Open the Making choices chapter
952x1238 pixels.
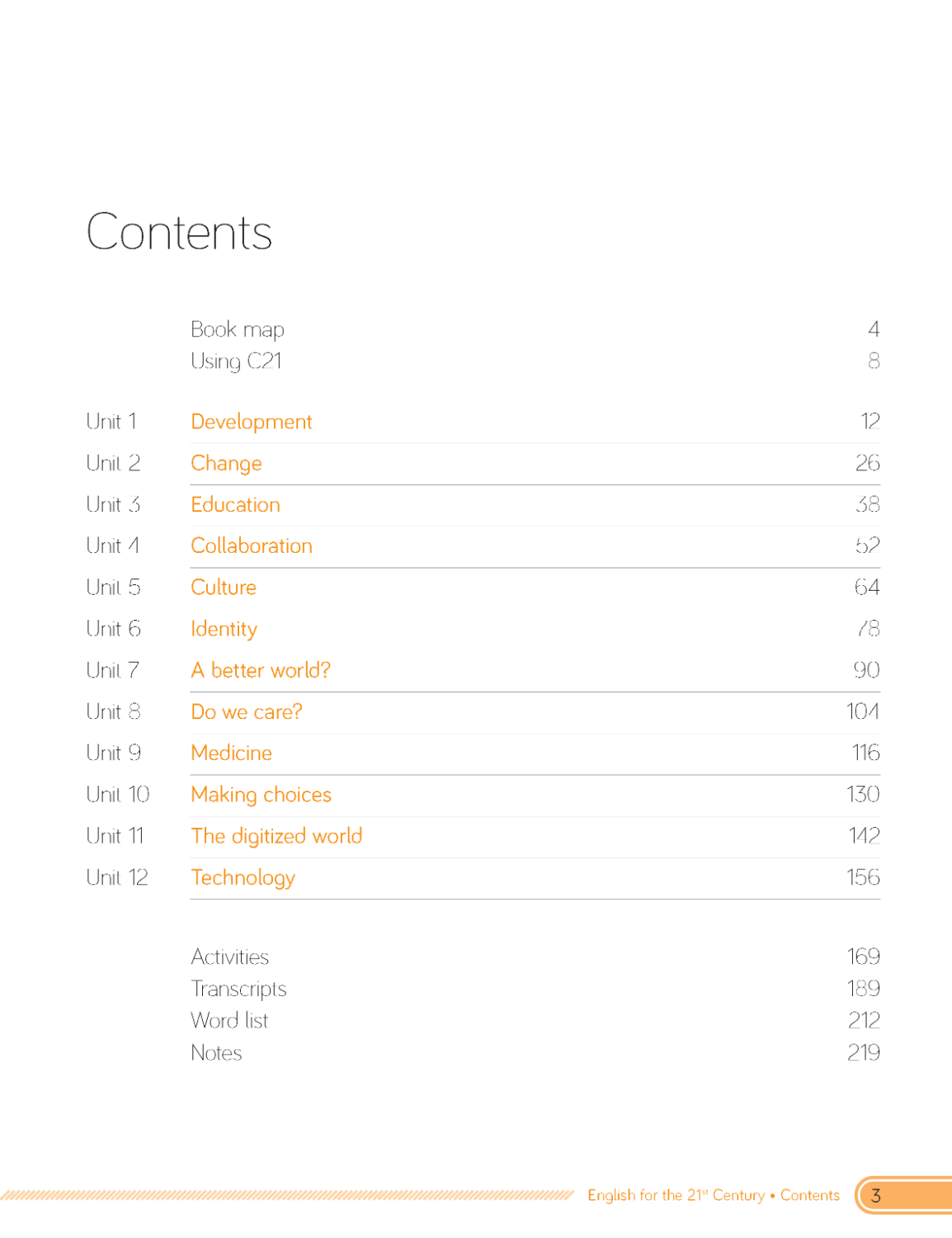point(261,794)
